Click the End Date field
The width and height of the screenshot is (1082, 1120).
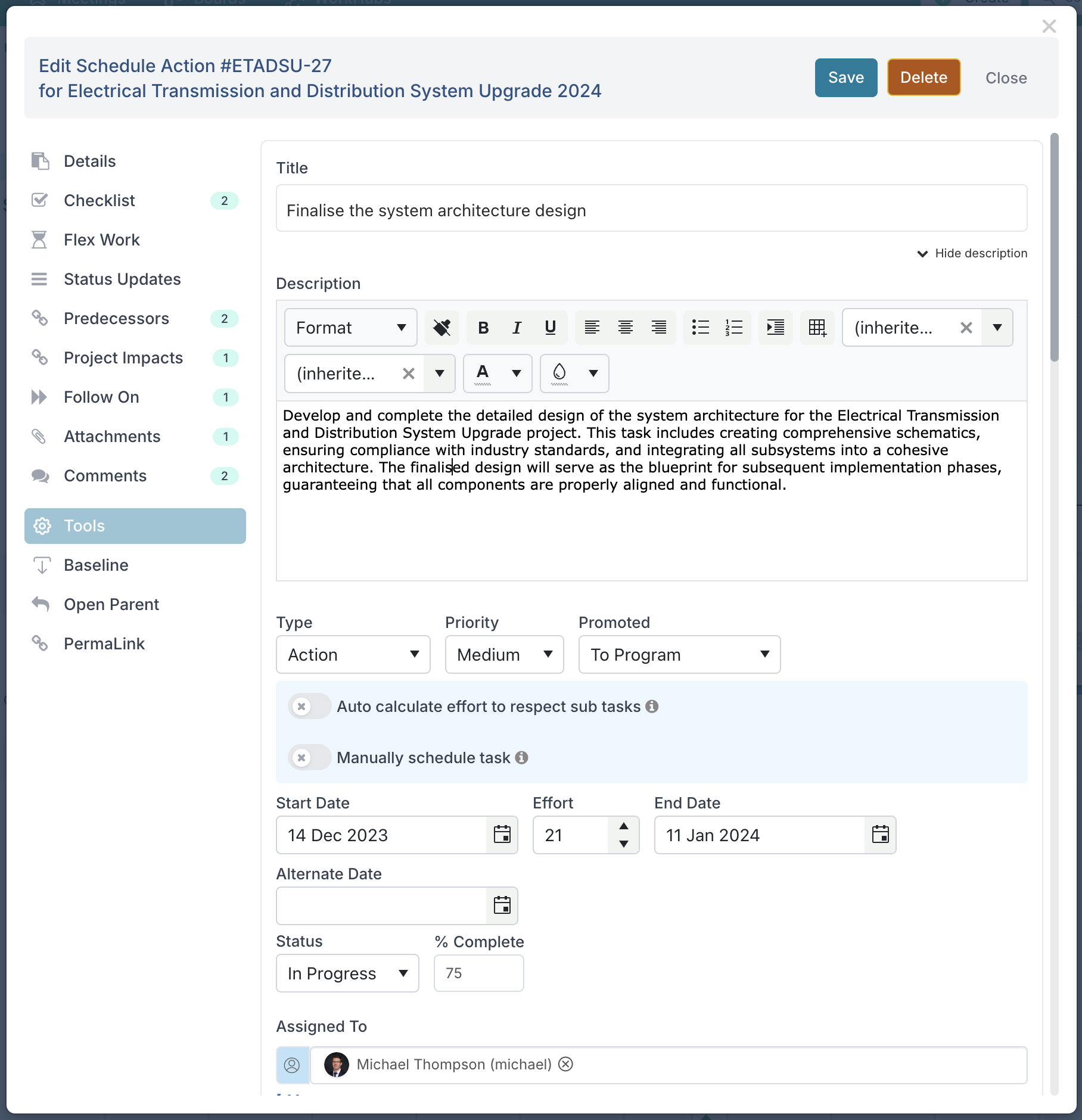(760, 835)
